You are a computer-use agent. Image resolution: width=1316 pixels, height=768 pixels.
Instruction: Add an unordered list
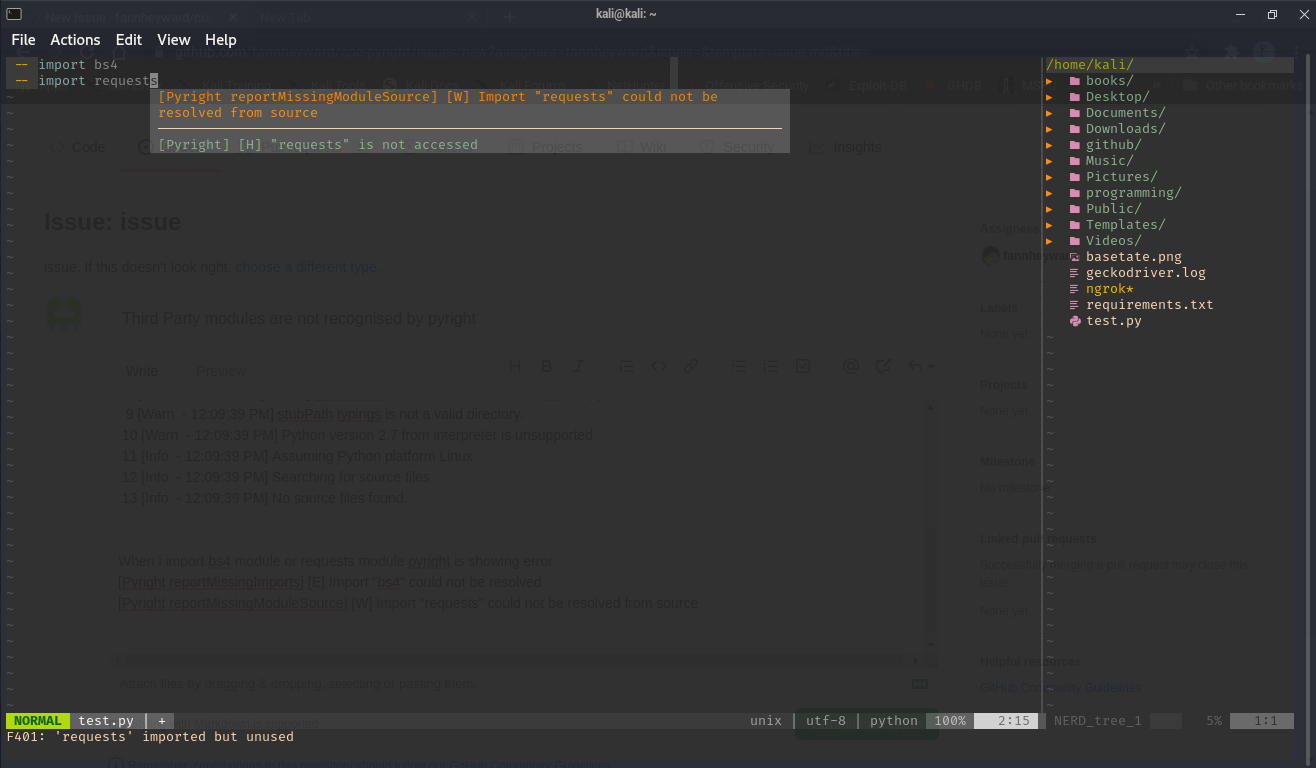pyautogui.click(x=739, y=366)
